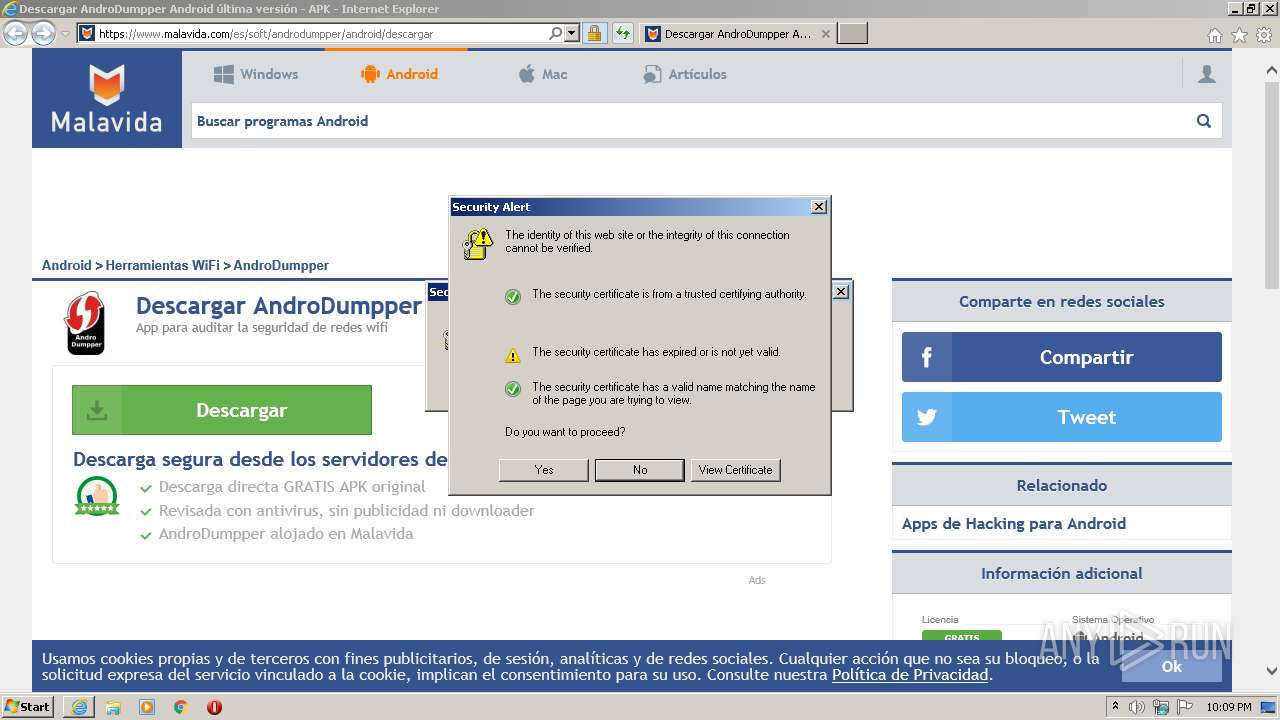Image resolution: width=1280 pixels, height=720 pixels.
Task: Go forward with the browser Forward arrow
Action: 43,33
